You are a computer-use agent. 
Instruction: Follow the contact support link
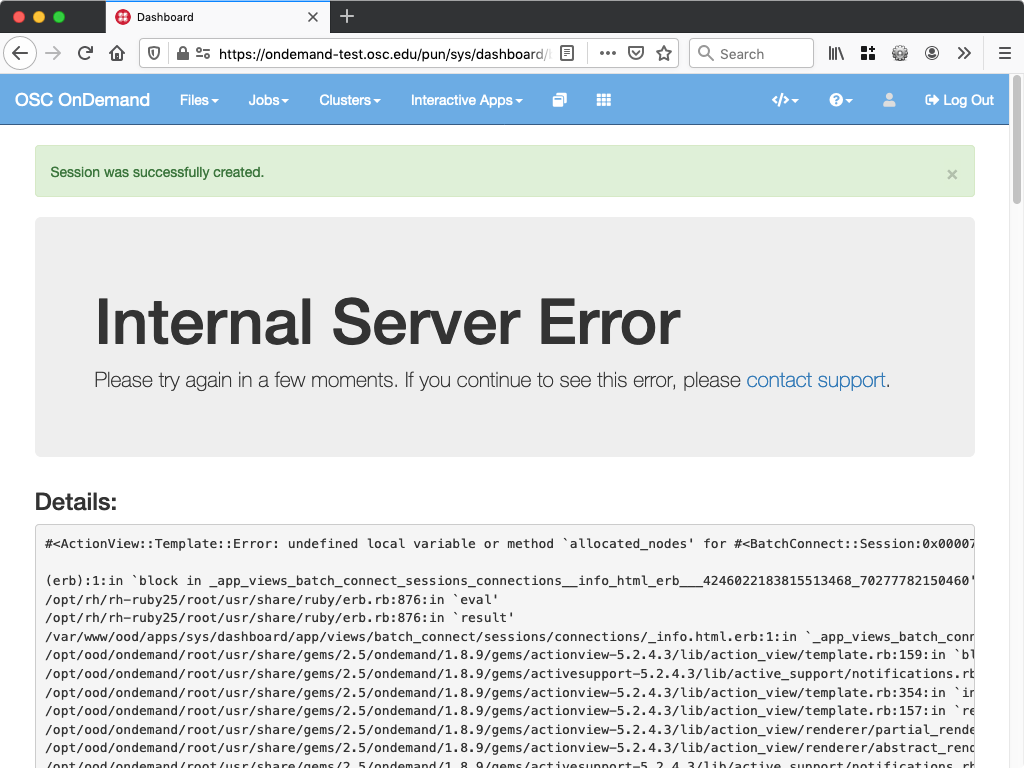pos(816,379)
